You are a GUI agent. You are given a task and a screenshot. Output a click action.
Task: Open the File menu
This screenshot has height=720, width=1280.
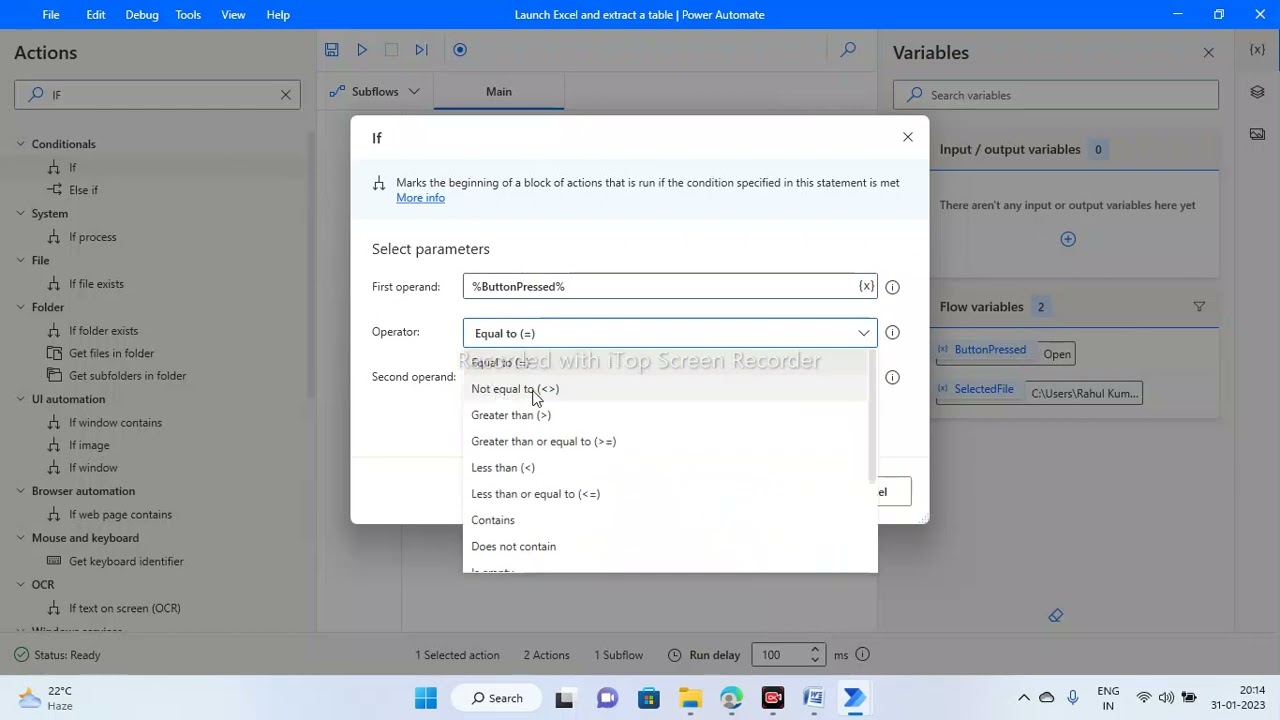point(50,15)
